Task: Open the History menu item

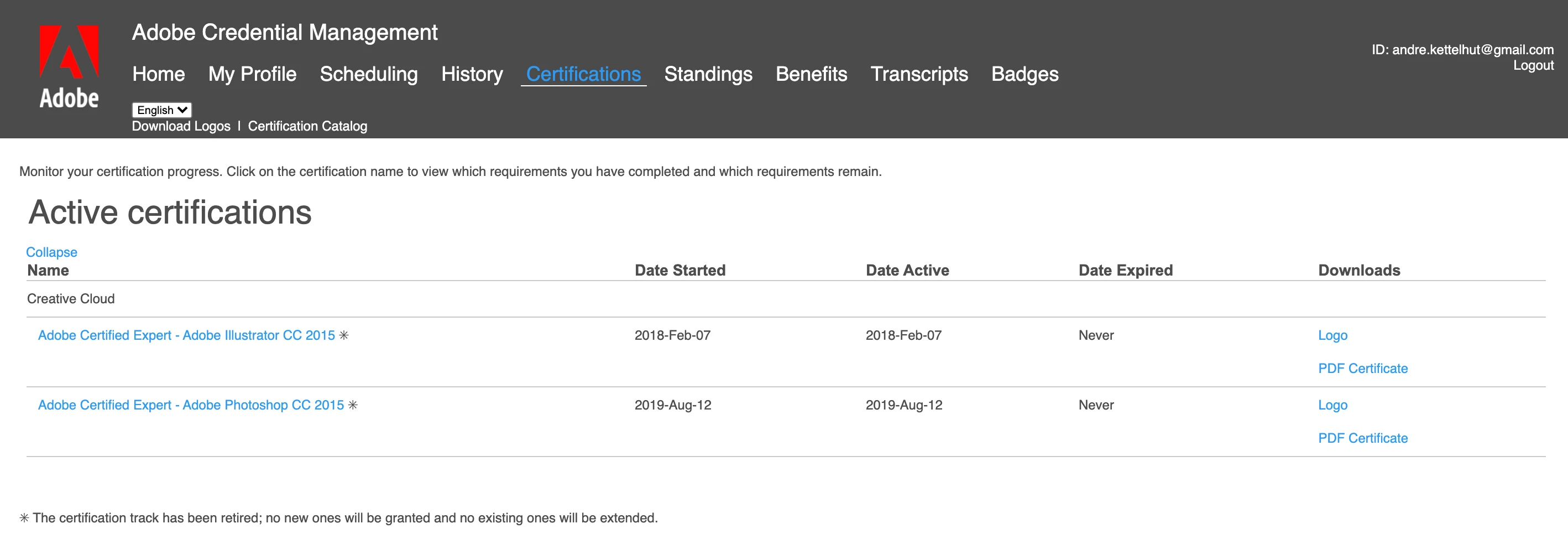Action: 472,74
